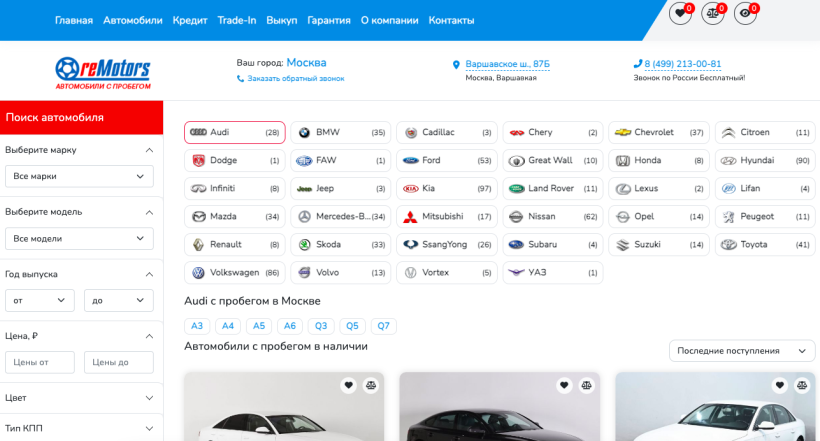Choose the Volkswagen brand tile
Viewport: 820px width, 441px height.
[x=235, y=273]
